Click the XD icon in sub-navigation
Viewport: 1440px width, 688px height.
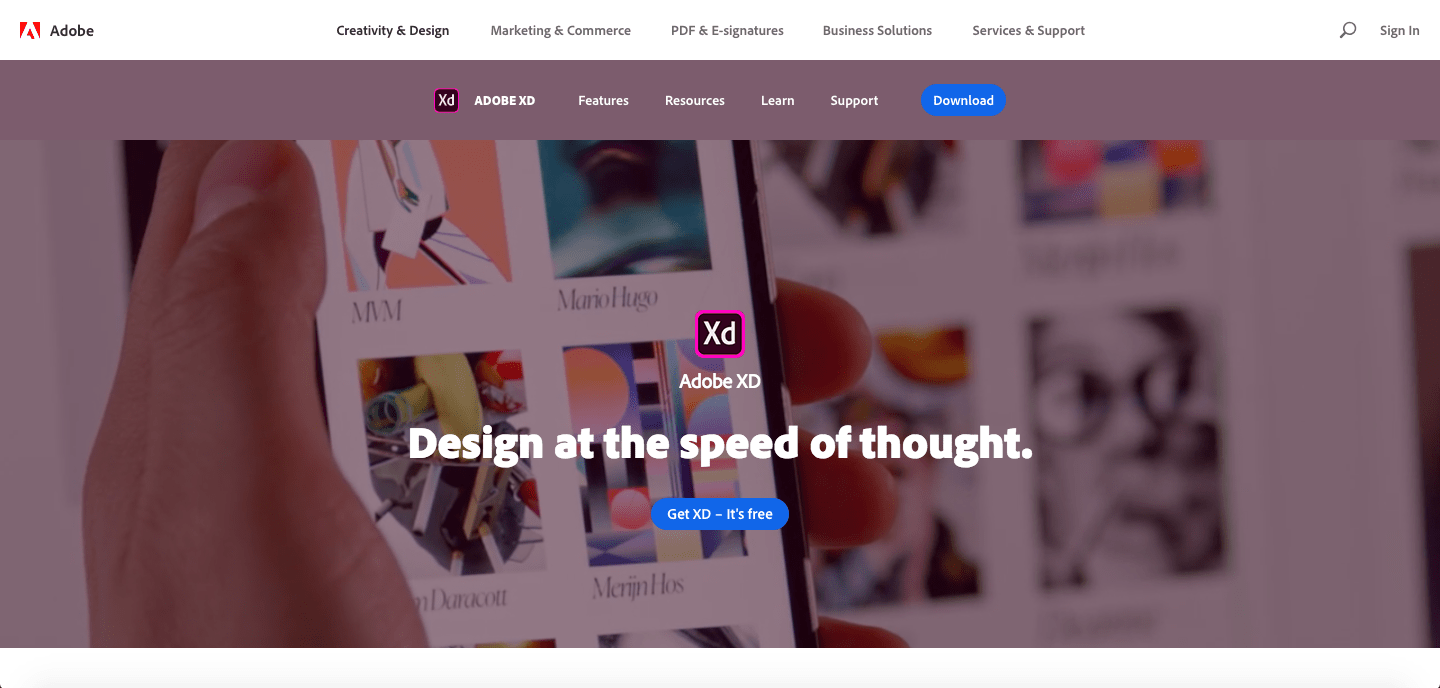[x=446, y=100]
